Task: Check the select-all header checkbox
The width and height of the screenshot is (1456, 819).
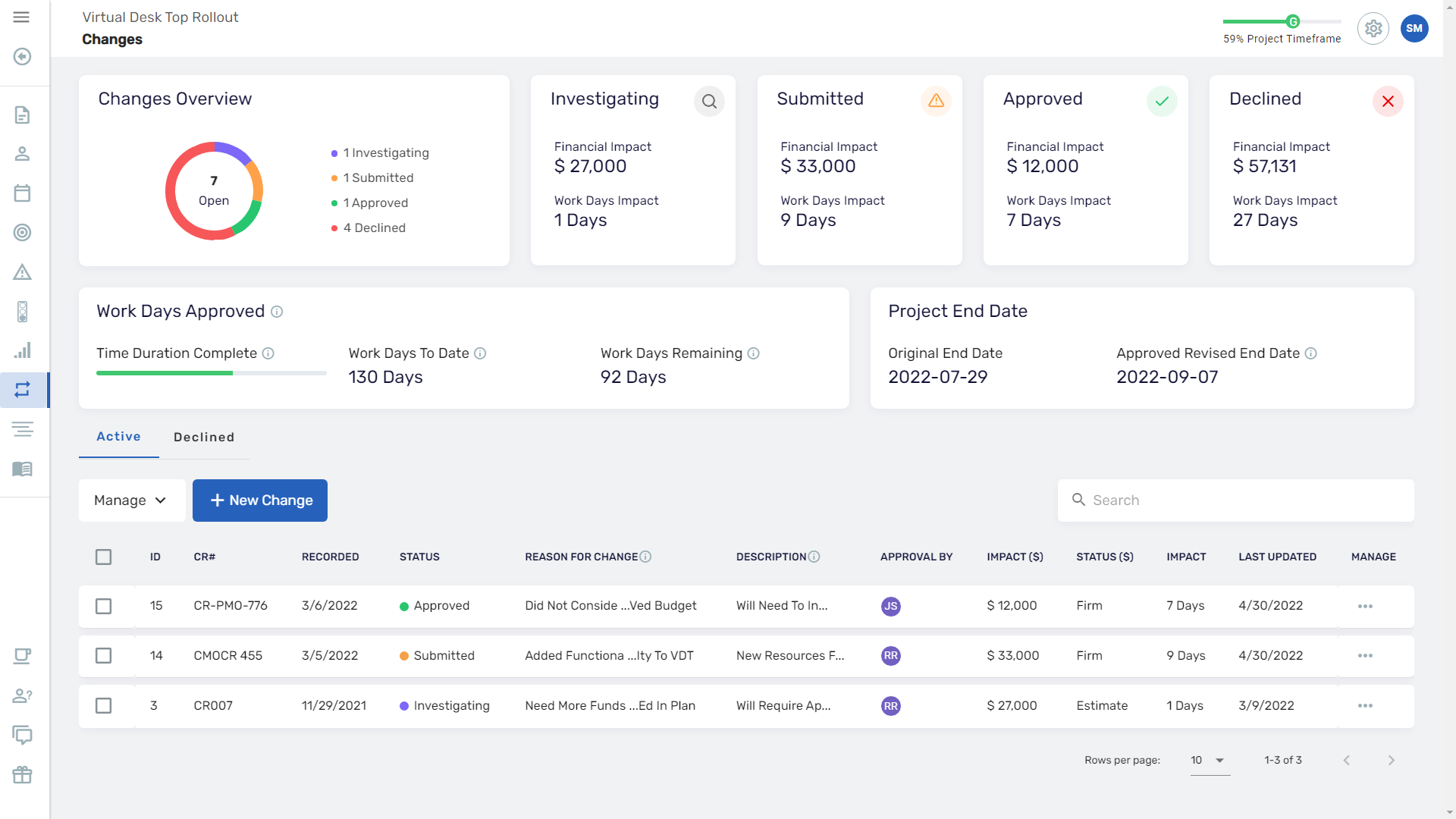Action: [104, 557]
